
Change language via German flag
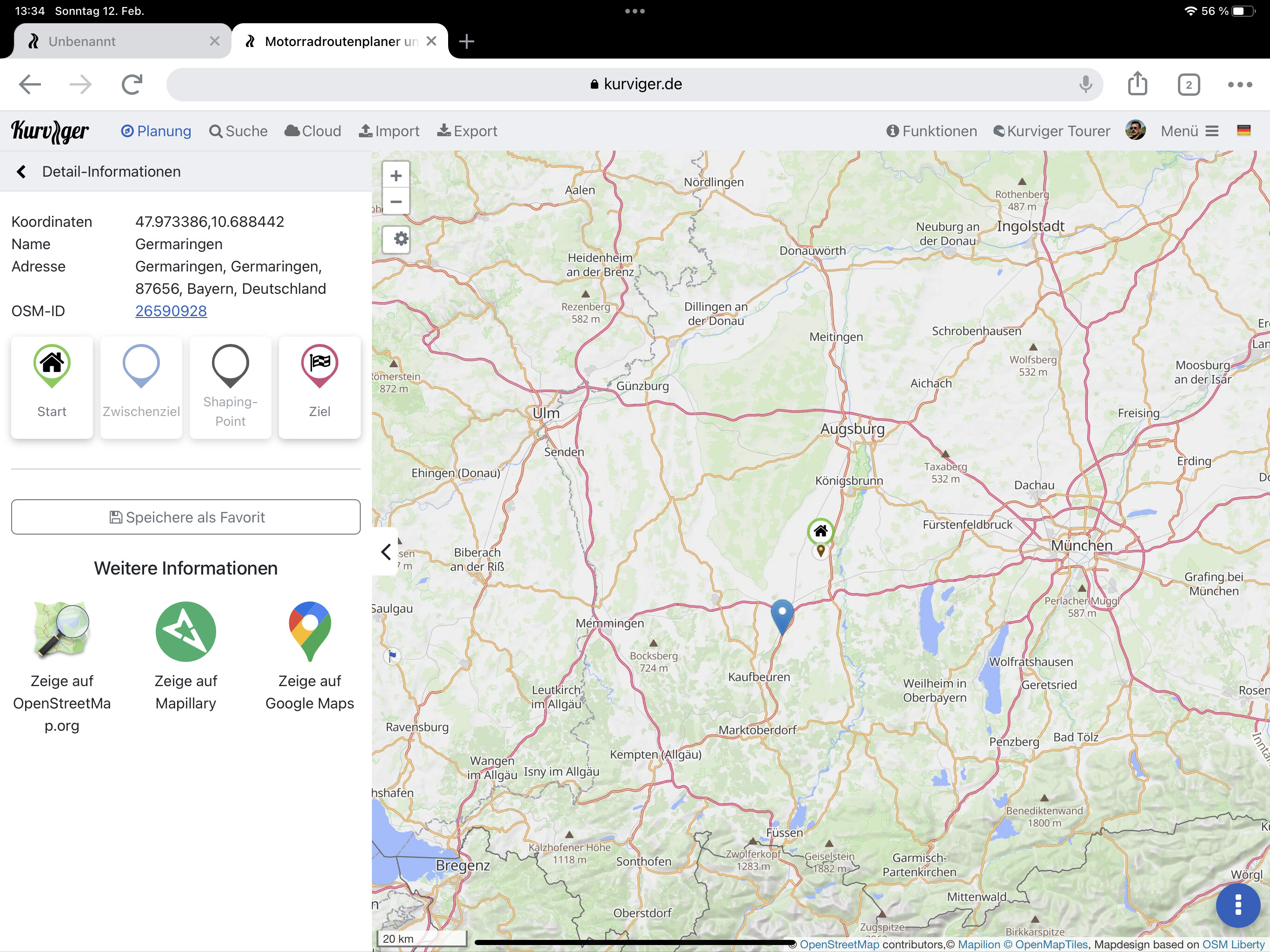pyautogui.click(x=1244, y=131)
